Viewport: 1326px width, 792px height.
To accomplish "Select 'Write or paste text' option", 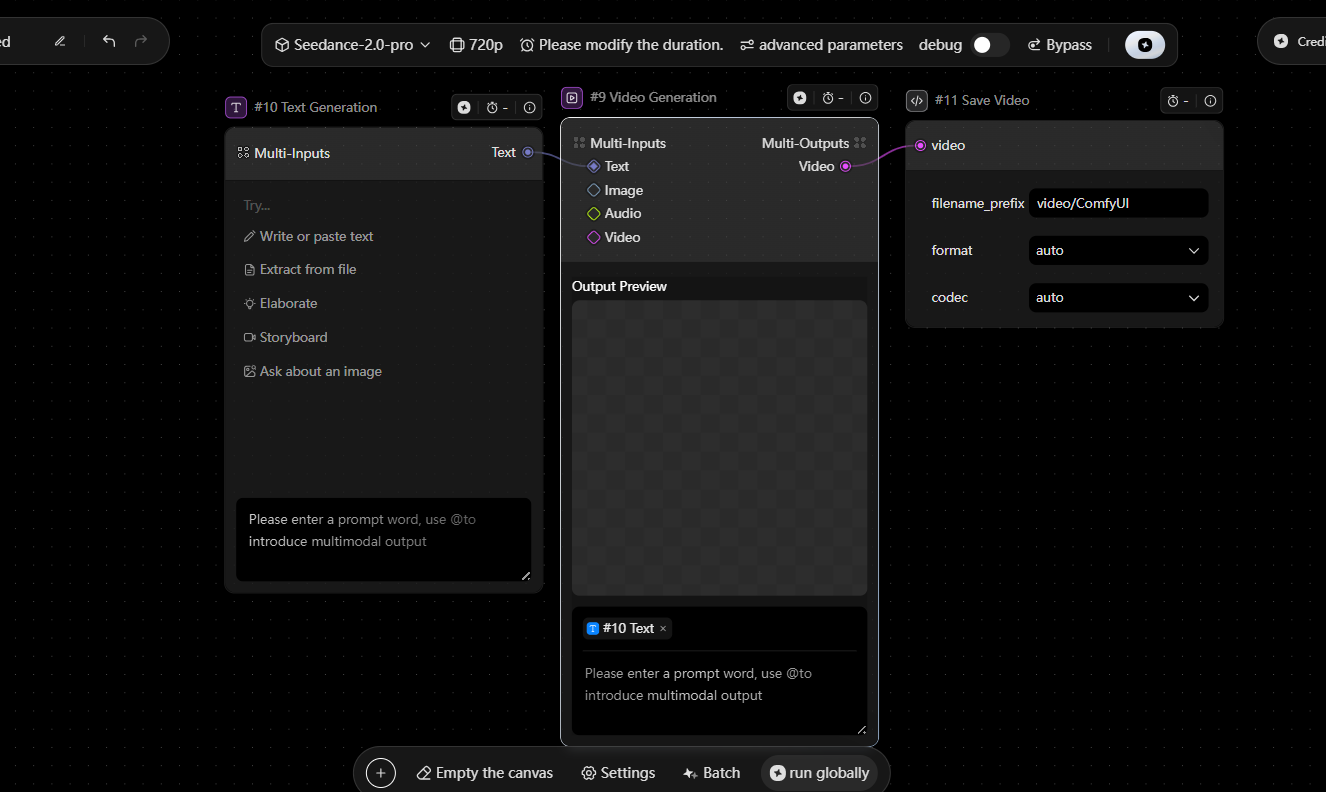I will (308, 236).
